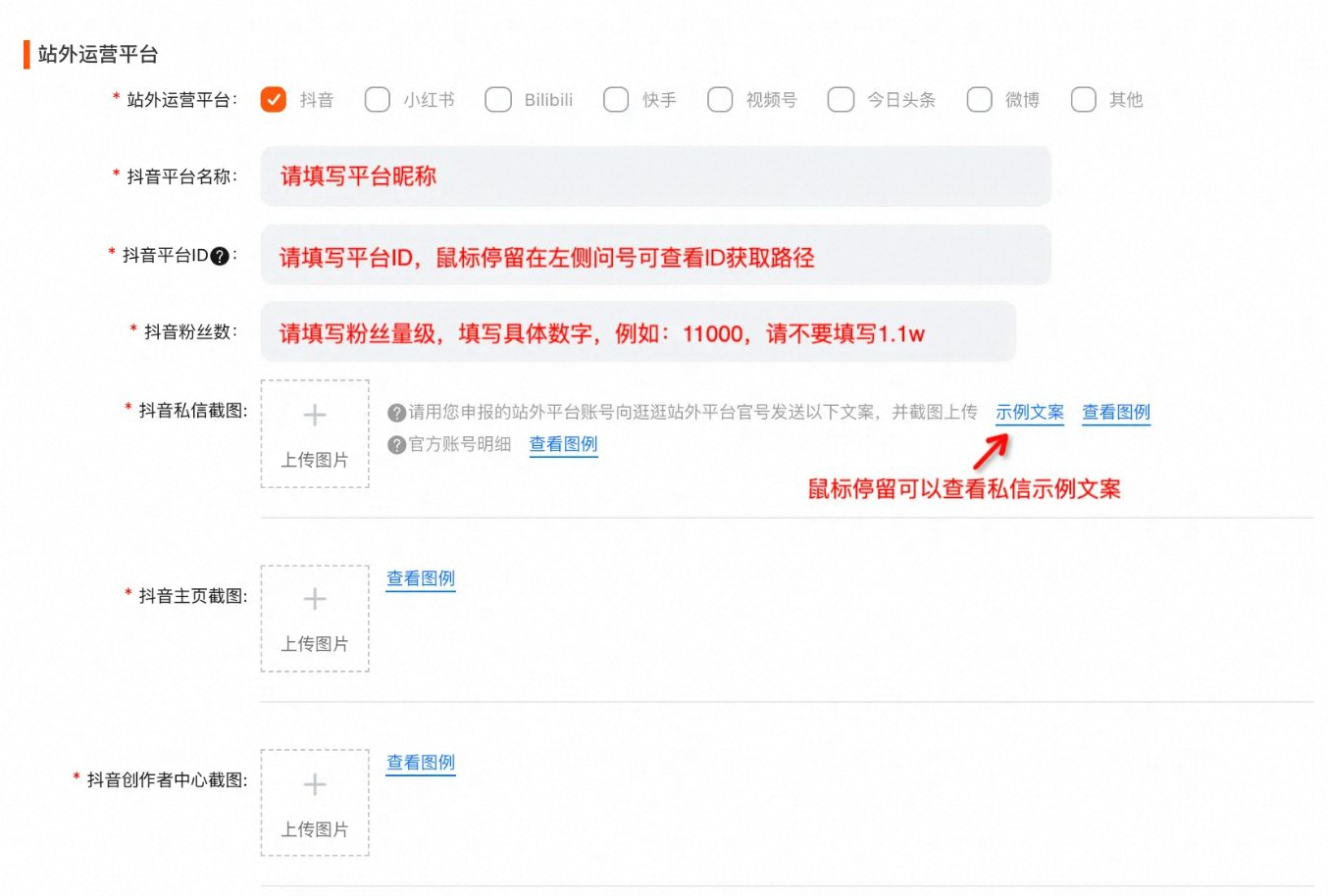Screen dimensions: 1328x896
Task: Open the 示例文案 link
Action: [1029, 412]
